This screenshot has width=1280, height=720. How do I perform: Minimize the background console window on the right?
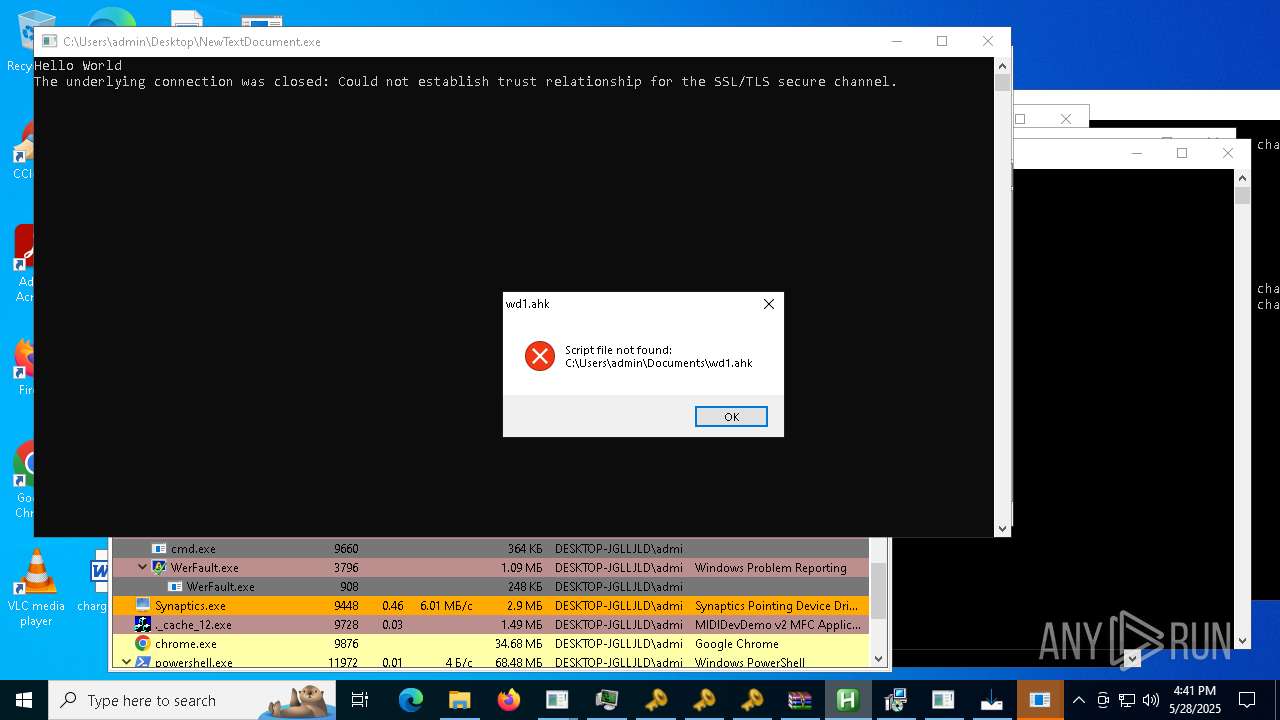pos(1136,153)
